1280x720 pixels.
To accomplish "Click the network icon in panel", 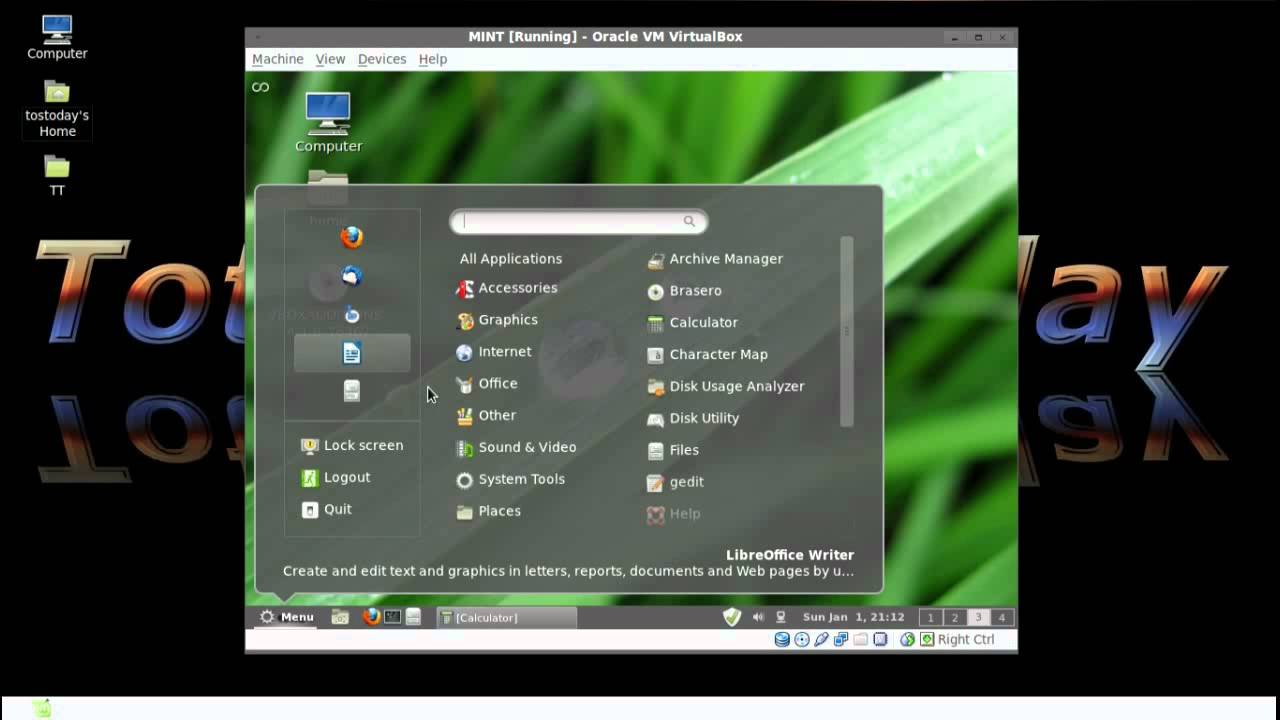I will click(781, 617).
